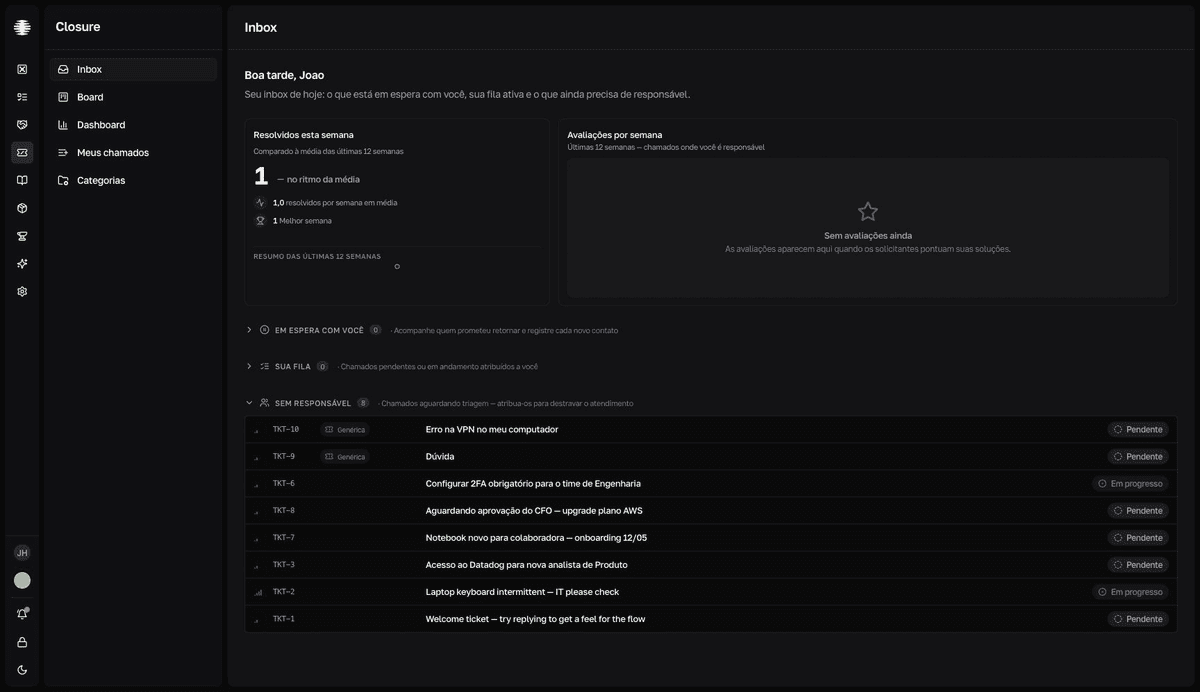
Task: Click the list icon beside Sua fila
Action: click(x=265, y=366)
